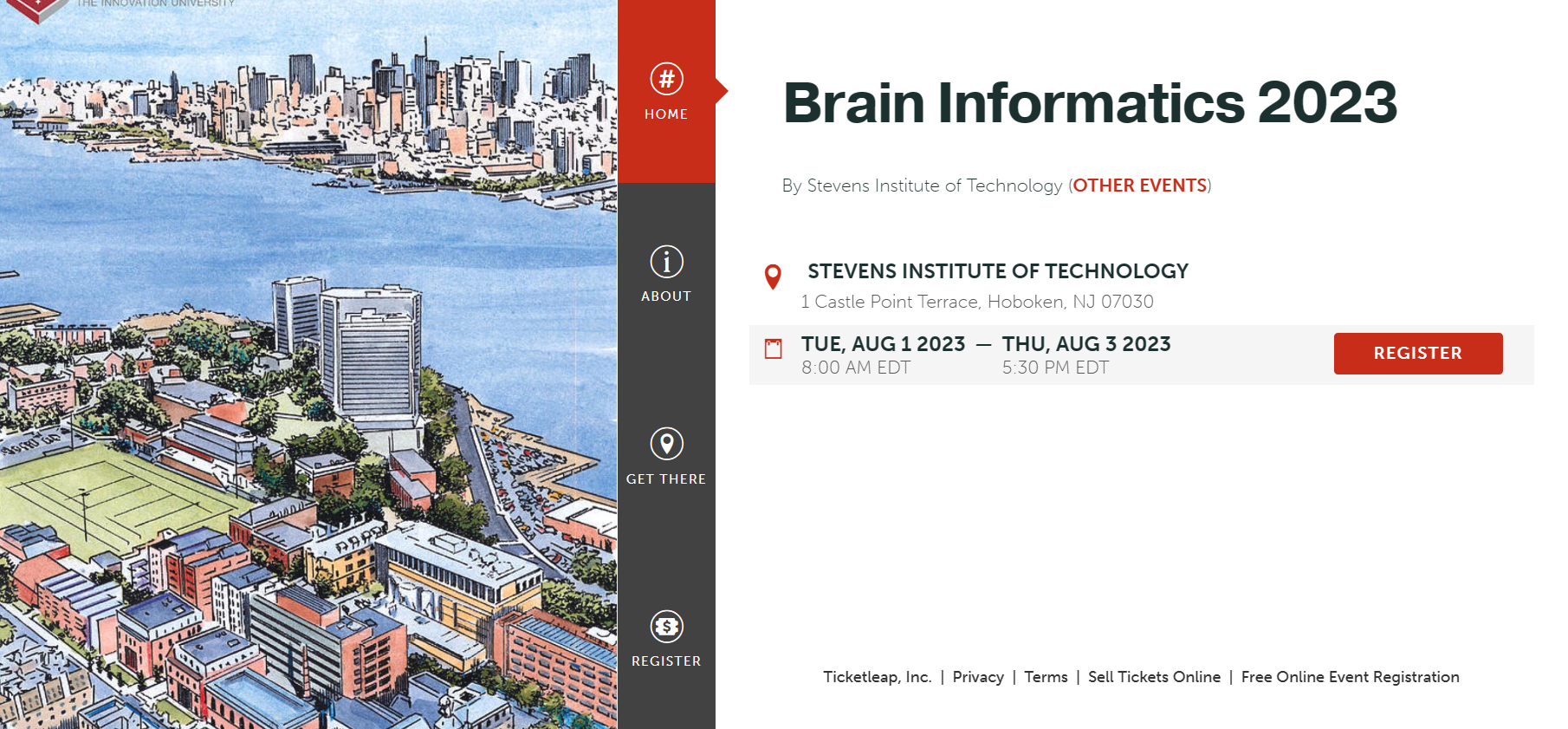Open the Free Online Event Registration link
The width and height of the screenshot is (1568, 729).
(1351, 677)
